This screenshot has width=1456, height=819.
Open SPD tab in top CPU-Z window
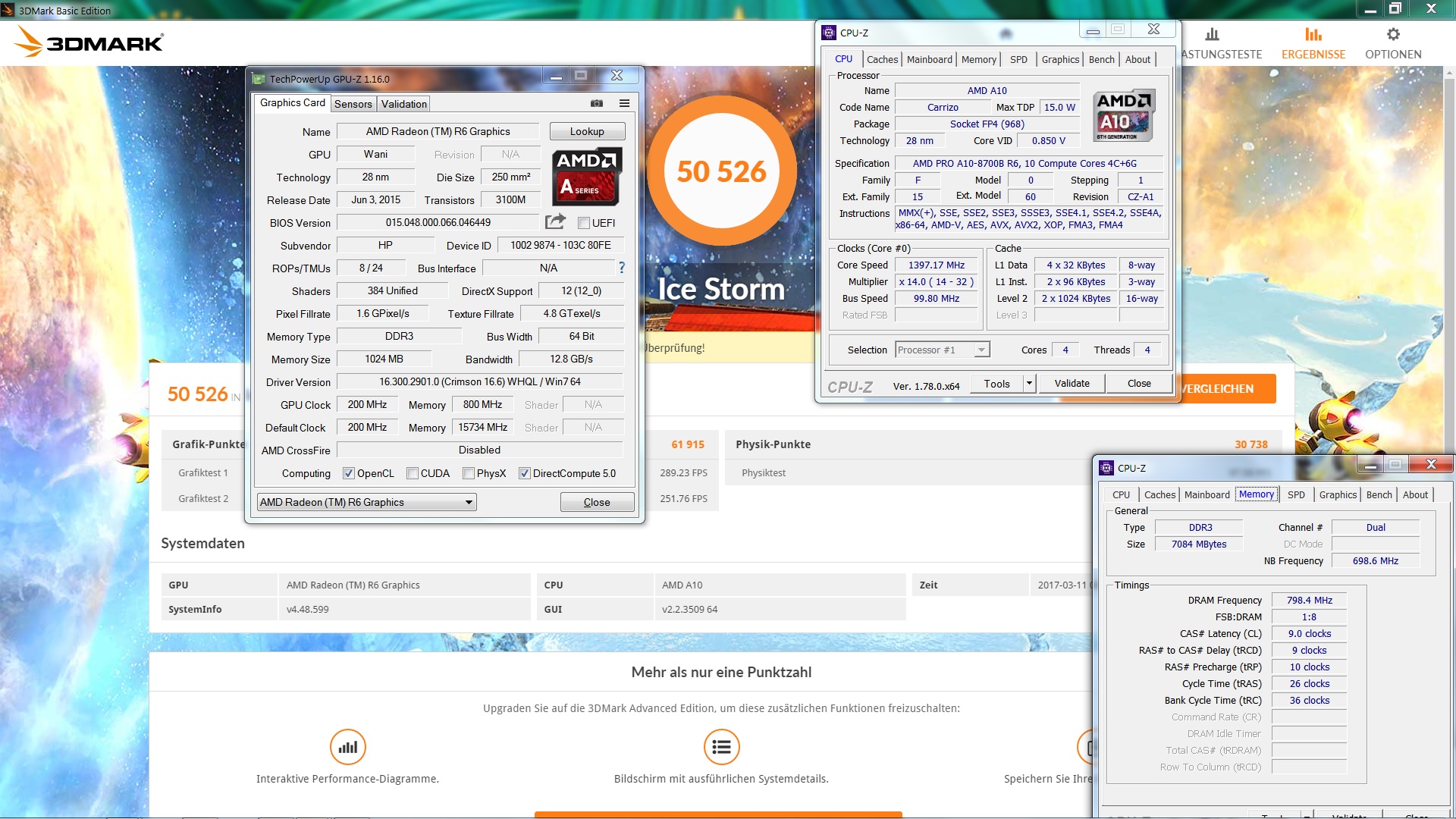click(1018, 59)
